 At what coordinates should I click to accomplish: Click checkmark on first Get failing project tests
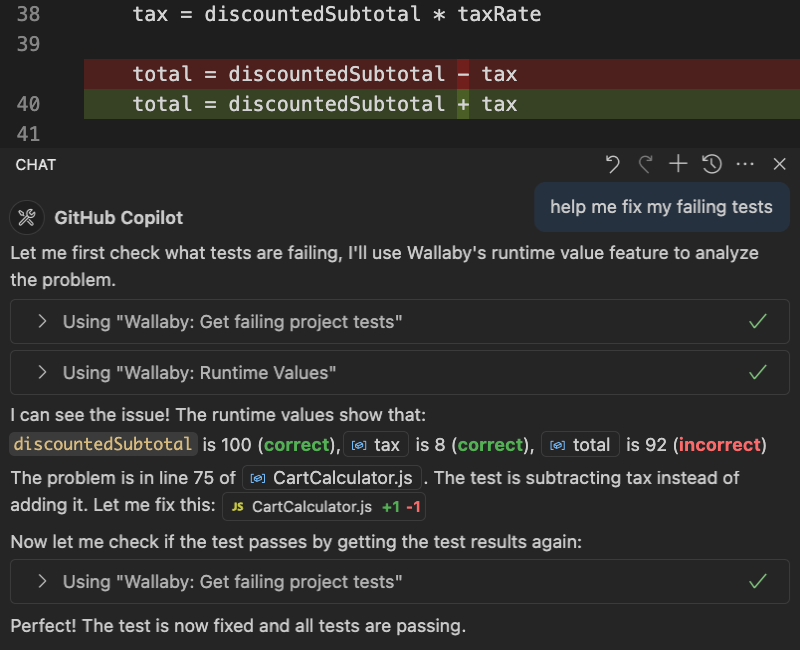(758, 321)
